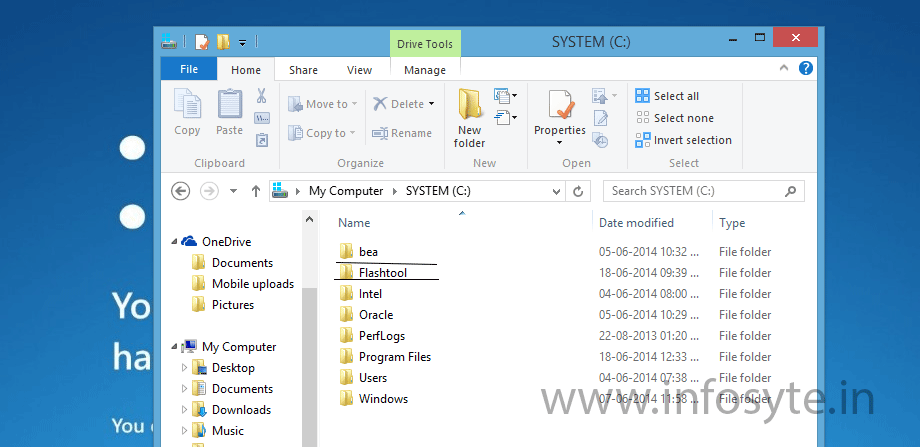The width and height of the screenshot is (920, 447).
Task: Select the Windows folder
Action: click(x=374, y=399)
